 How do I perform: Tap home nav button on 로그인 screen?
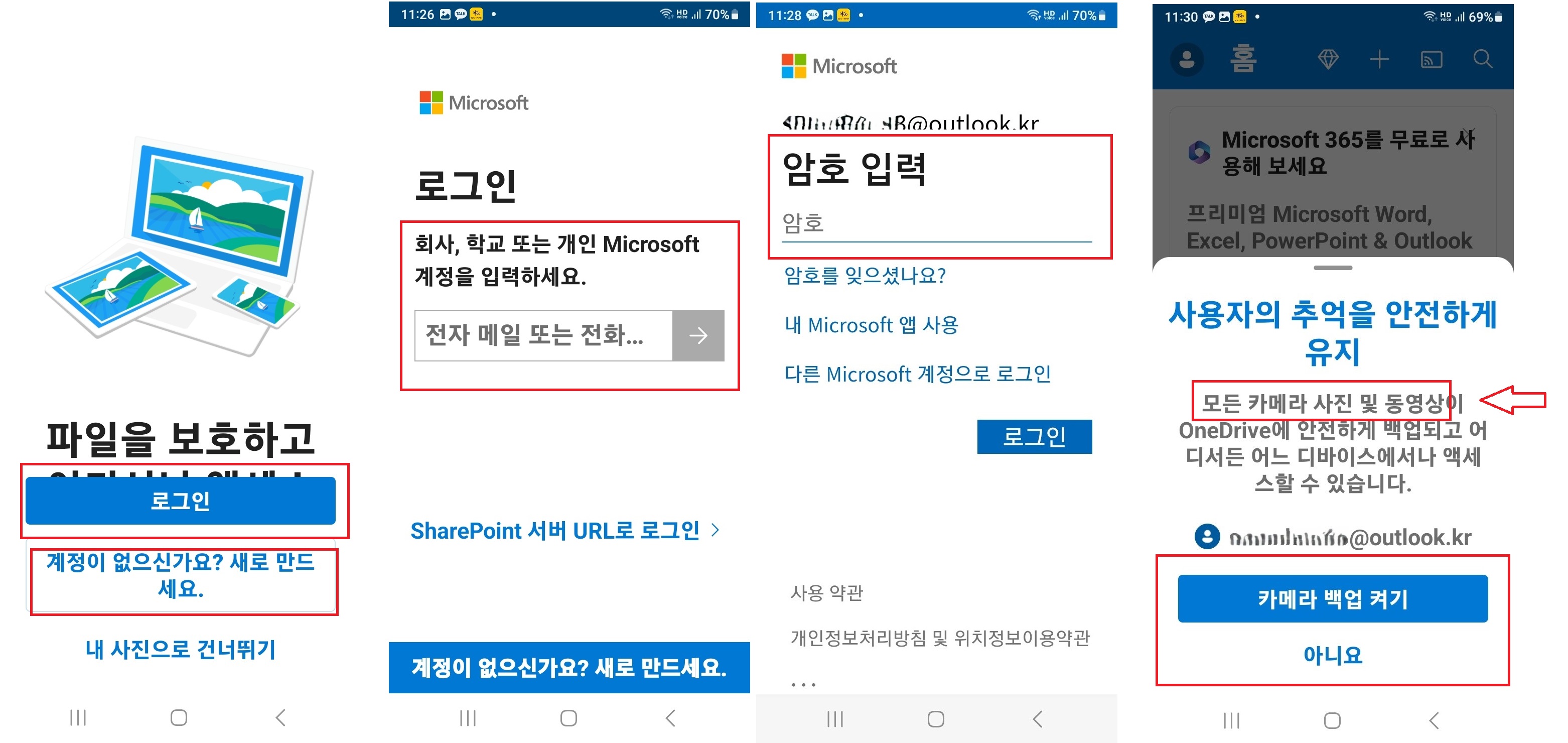[x=568, y=718]
